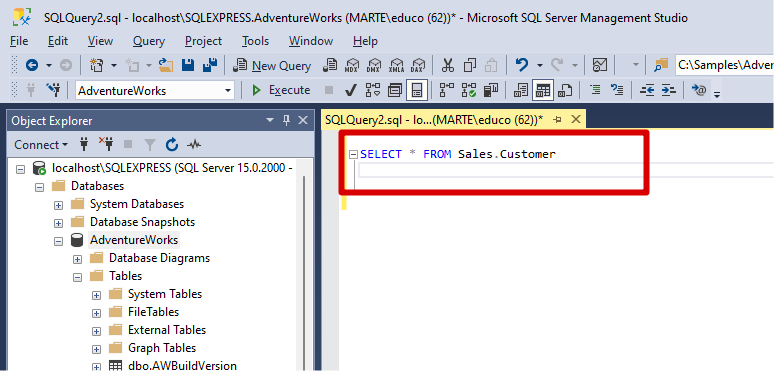Open the back navigation history dropdown

coord(49,65)
